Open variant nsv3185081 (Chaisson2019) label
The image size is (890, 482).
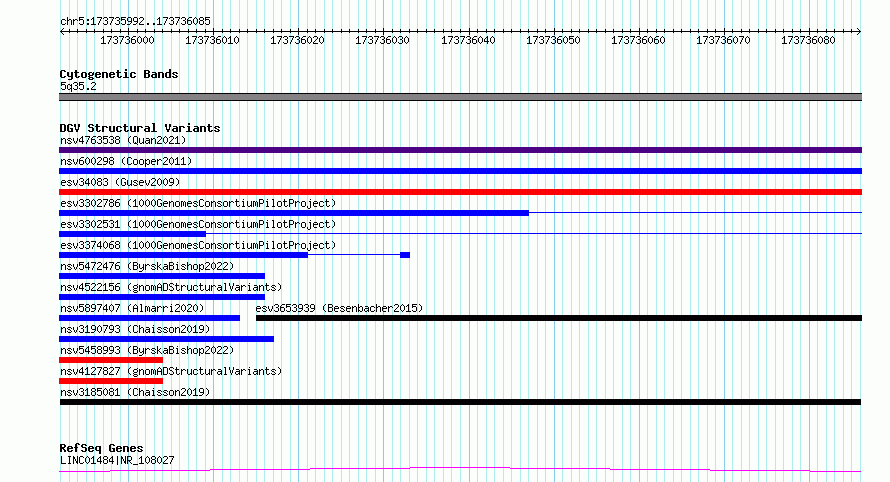pos(135,392)
